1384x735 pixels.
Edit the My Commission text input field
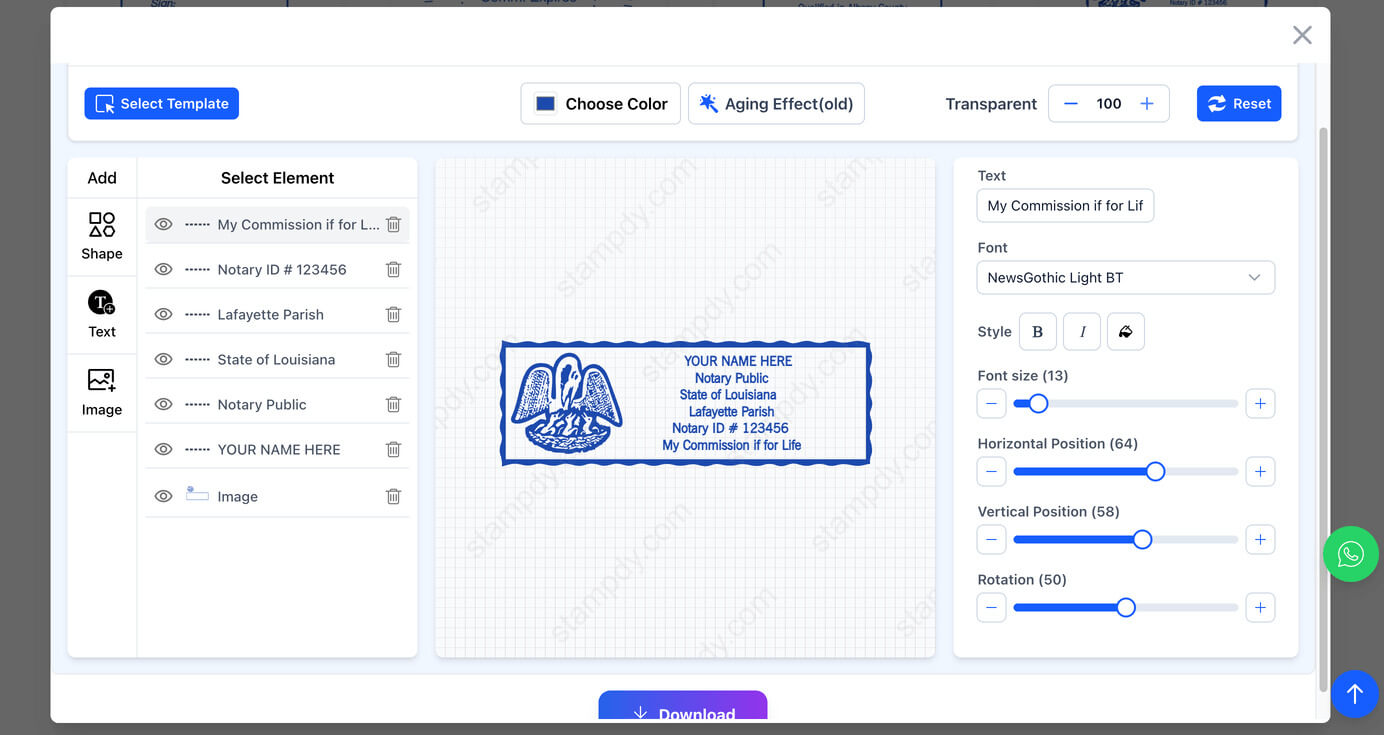pyautogui.click(x=1065, y=205)
